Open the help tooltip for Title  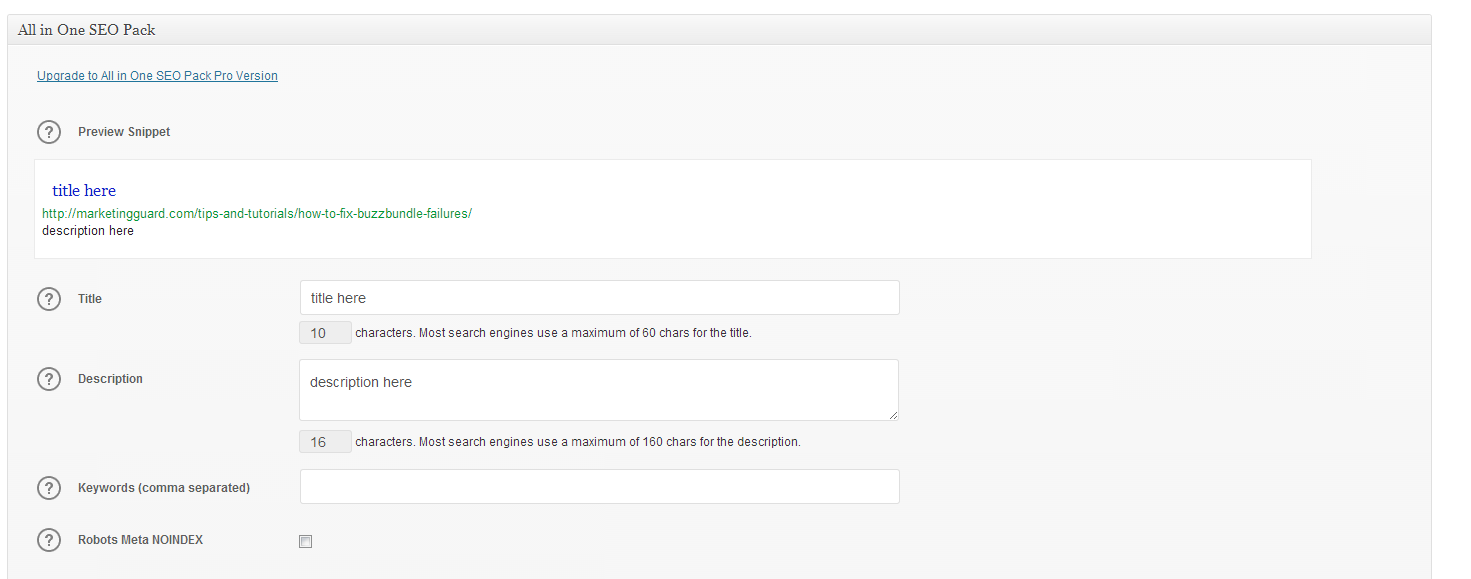pyautogui.click(x=49, y=299)
